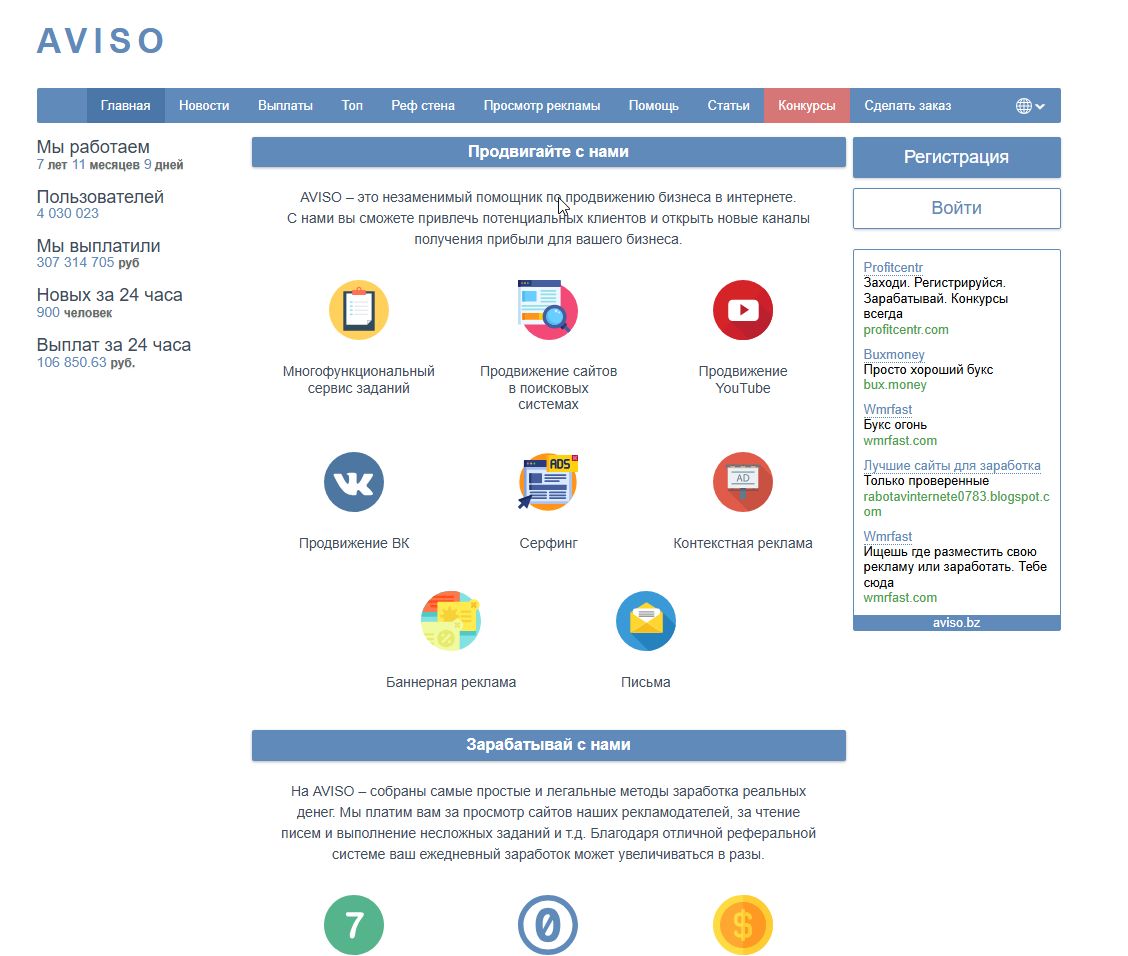
Task: Open Реф стена in navigation
Action: 423,106
